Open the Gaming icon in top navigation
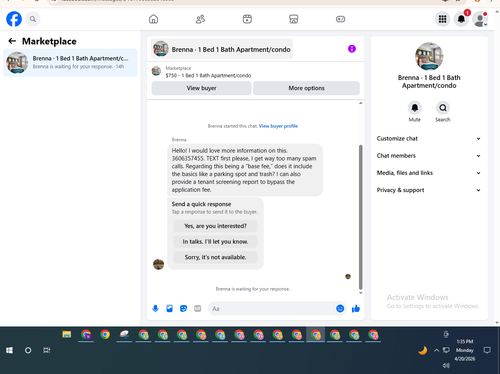This screenshot has width=500, height=374. click(x=340, y=19)
